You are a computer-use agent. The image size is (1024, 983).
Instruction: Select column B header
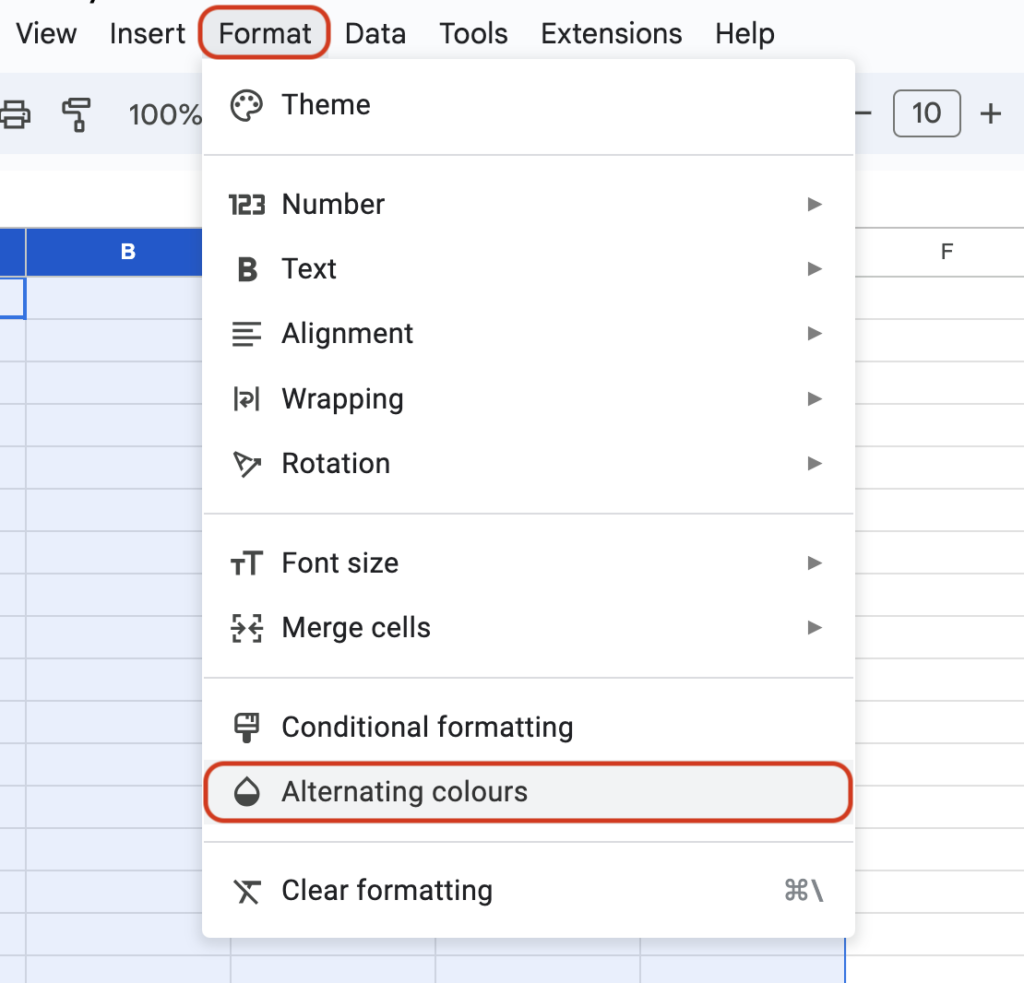click(x=125, y=252)
